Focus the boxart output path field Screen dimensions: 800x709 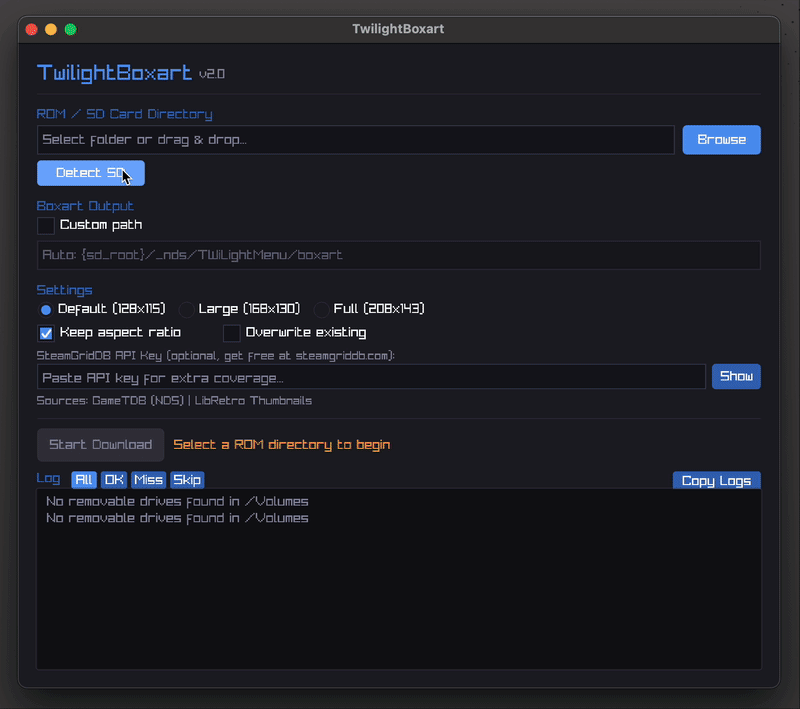pyautogui.click(x=398, y=255)
